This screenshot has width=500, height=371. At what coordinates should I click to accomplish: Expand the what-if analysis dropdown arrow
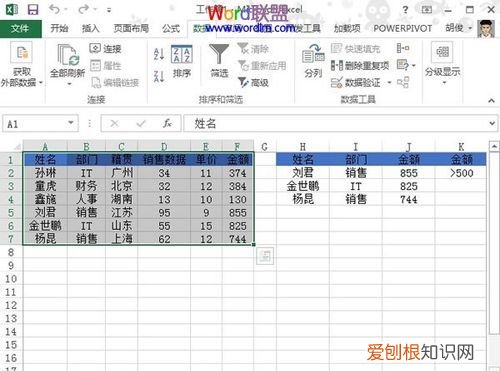click(x=414, y=65)
